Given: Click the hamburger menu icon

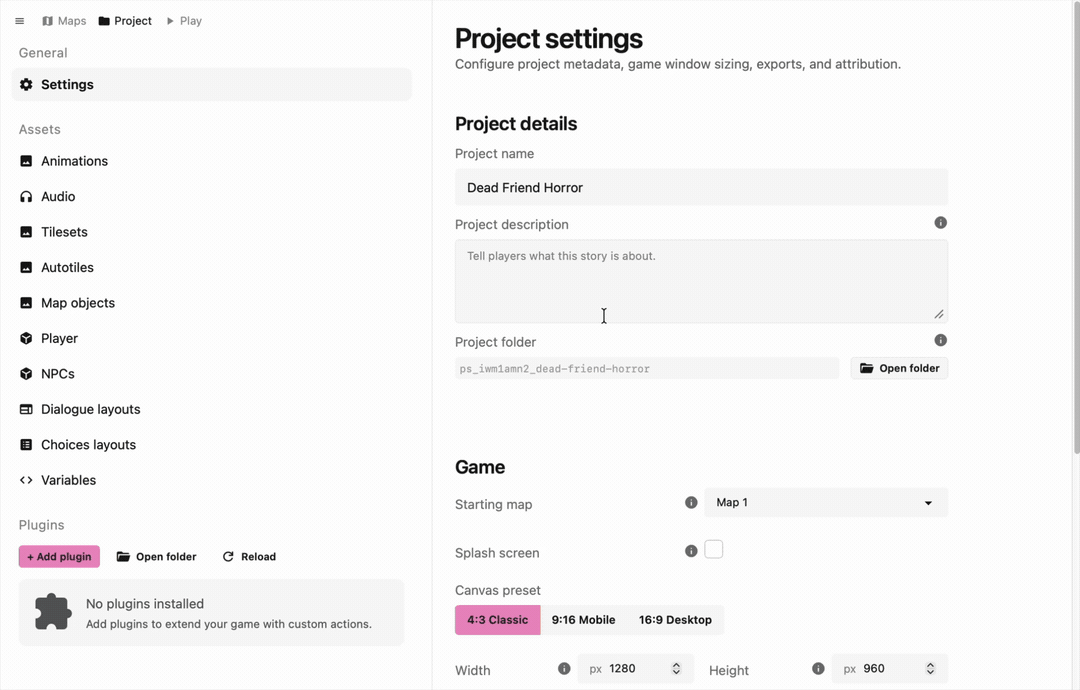Looking at the screenshot, I should (19, 21).
